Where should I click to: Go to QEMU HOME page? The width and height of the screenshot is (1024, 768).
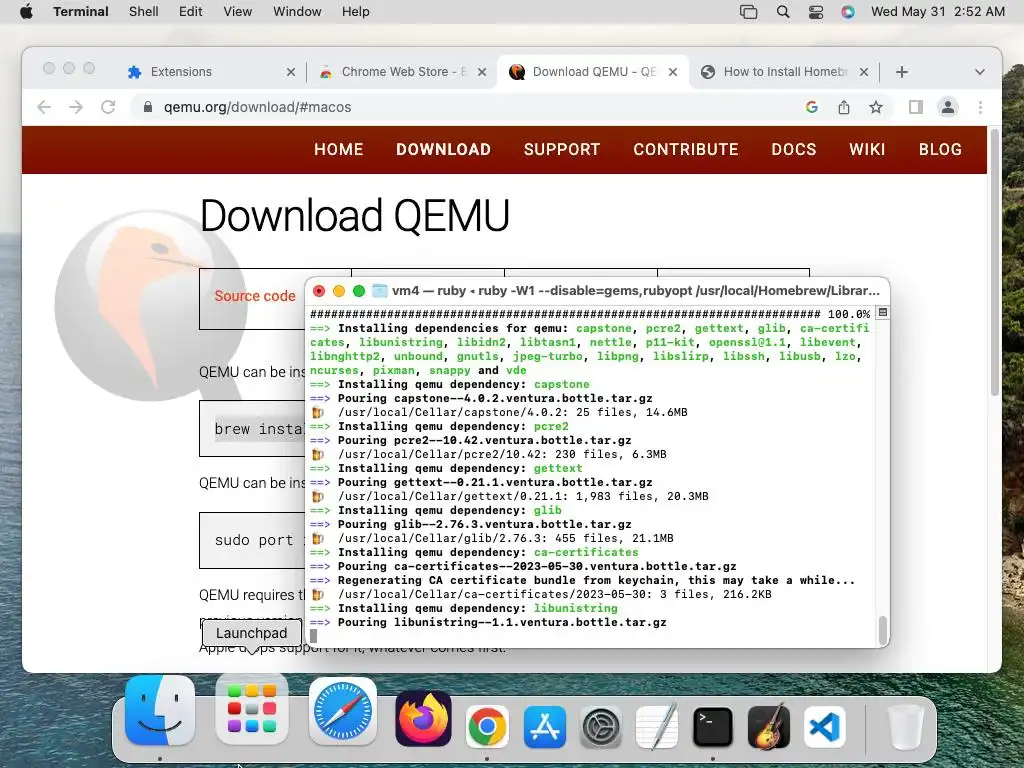(338, 150)
